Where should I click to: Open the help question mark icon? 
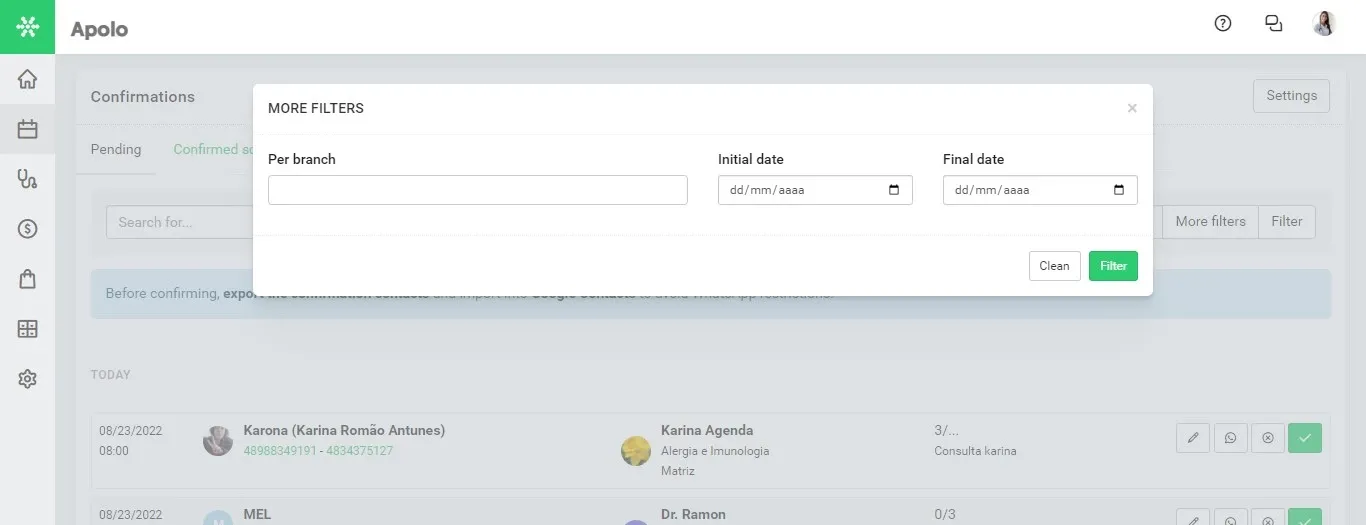(x=1223, y=24)
